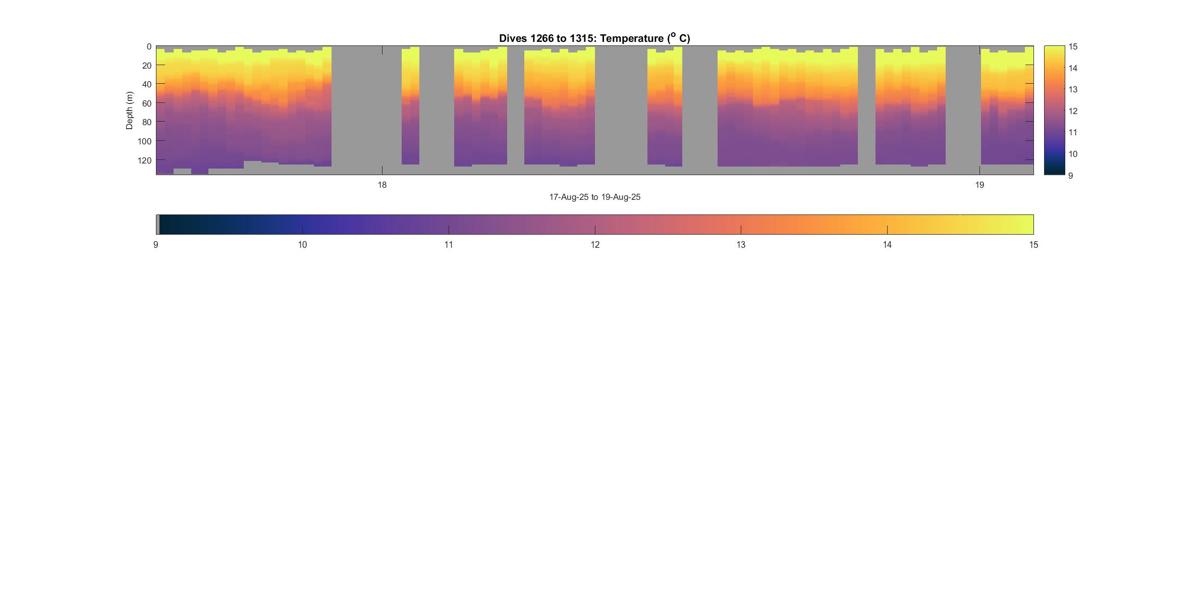Select the '19' date tick on the x-axis
The height and width of the screenshot is (611, 1200).
pos(979,185)
